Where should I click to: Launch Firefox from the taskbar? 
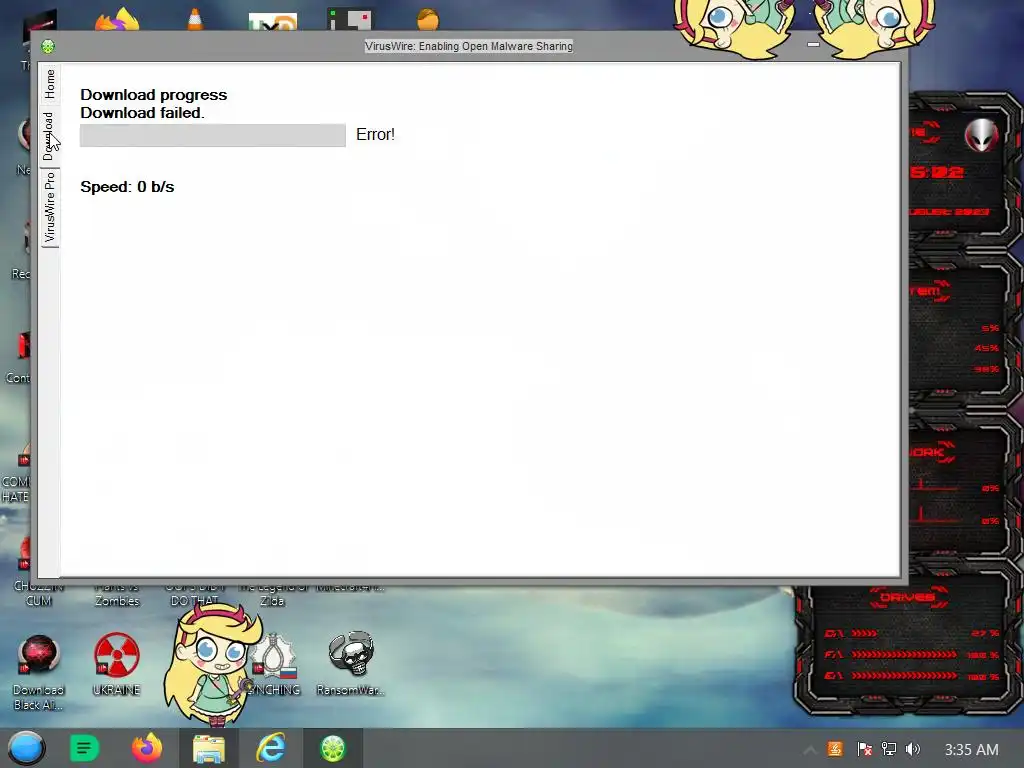point(146,748)
